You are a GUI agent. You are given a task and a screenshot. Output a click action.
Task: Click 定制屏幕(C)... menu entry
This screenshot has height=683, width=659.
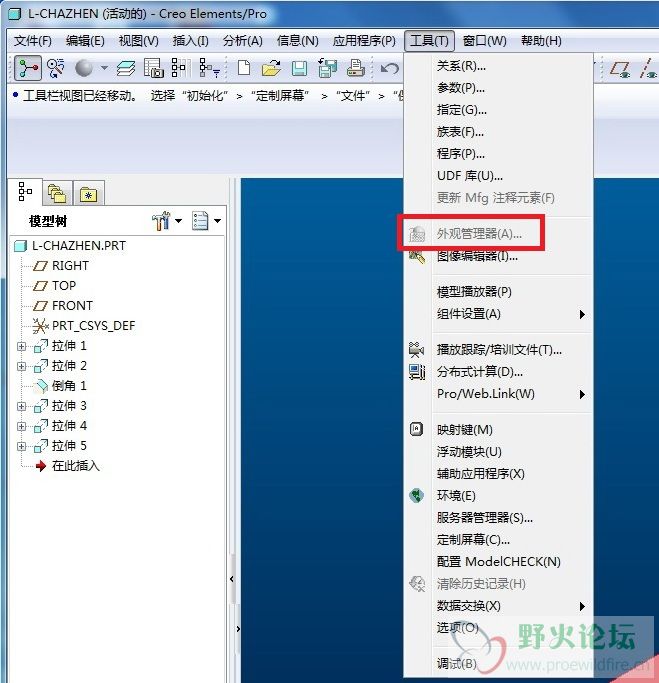(498, 540)
